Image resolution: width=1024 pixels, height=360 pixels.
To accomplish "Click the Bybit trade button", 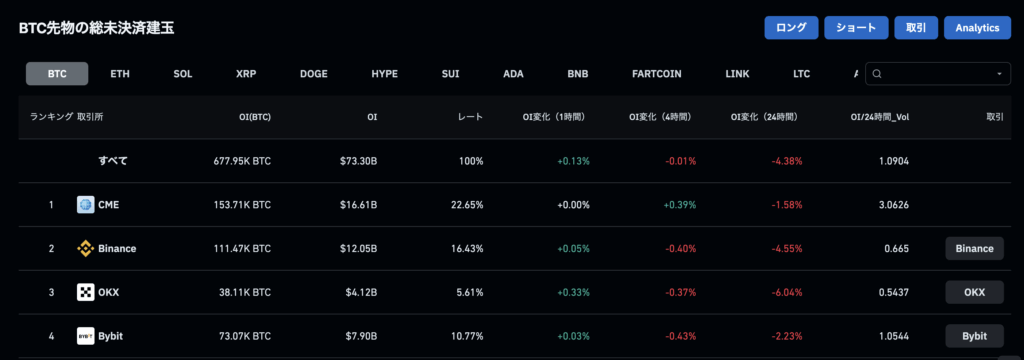I will click(x=974, y=336).
